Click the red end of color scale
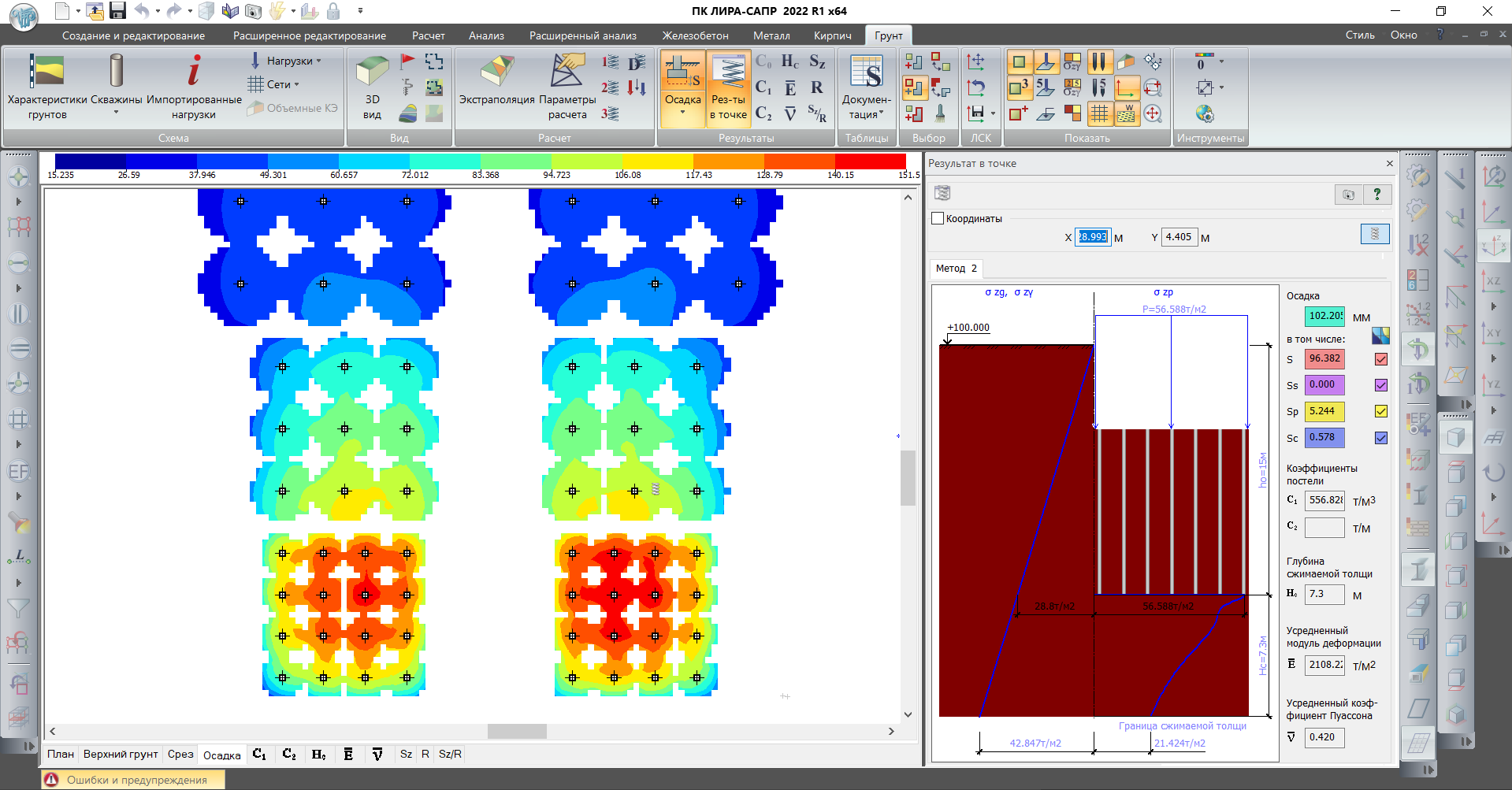This screenshot has height=790, width=1512. coord(871,161)
